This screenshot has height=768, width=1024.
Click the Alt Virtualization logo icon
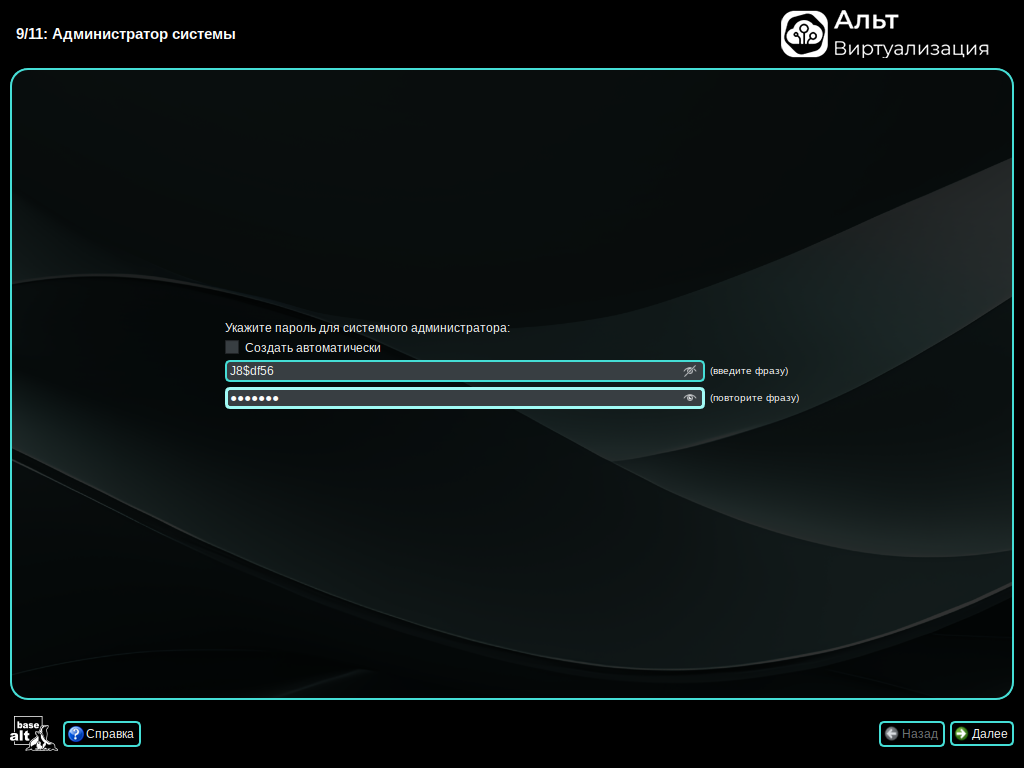[804, 34]
